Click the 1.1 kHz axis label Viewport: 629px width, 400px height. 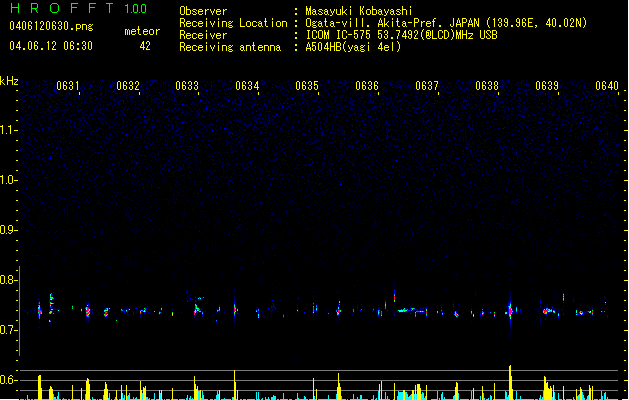(8, 130)
